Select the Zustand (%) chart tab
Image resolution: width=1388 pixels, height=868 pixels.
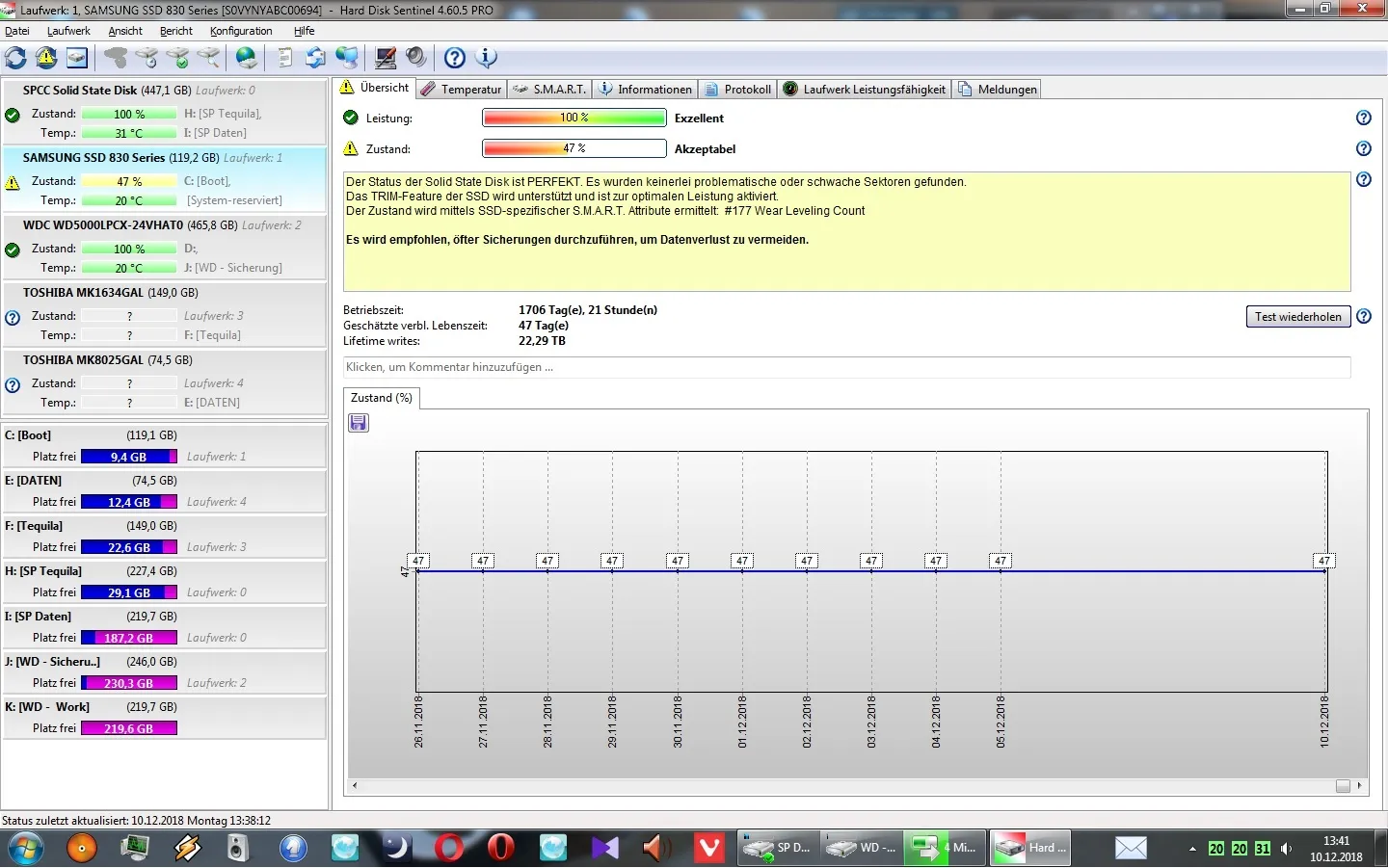tap(382, 398)
